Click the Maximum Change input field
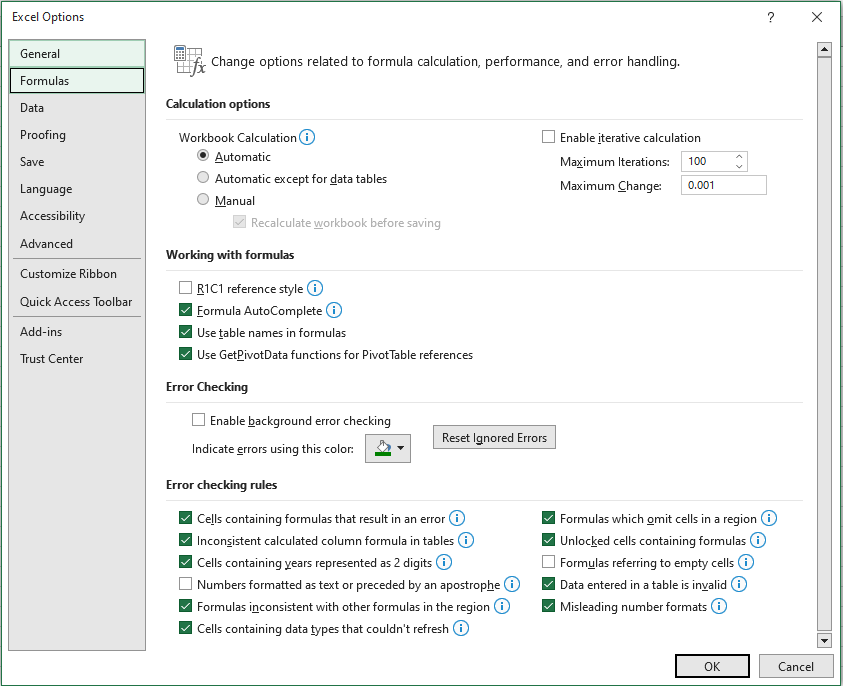 pyautogui.click(x=724, y=185)
